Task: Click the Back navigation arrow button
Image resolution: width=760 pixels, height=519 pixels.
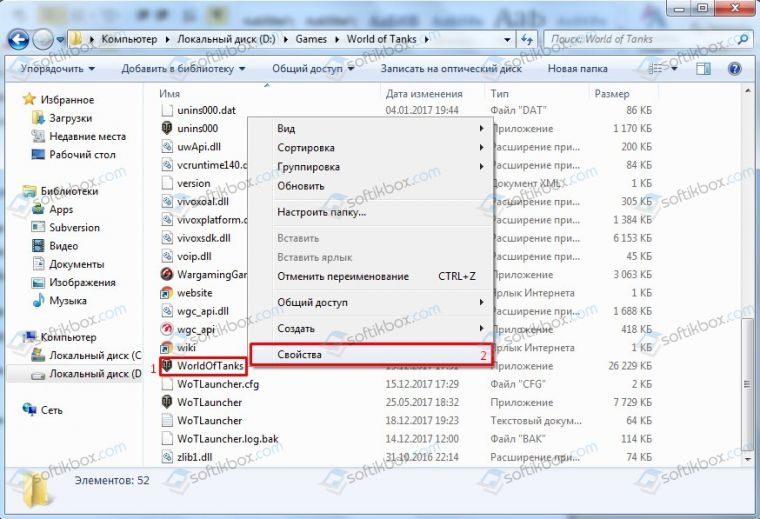Action: click(x=18, y=39)
